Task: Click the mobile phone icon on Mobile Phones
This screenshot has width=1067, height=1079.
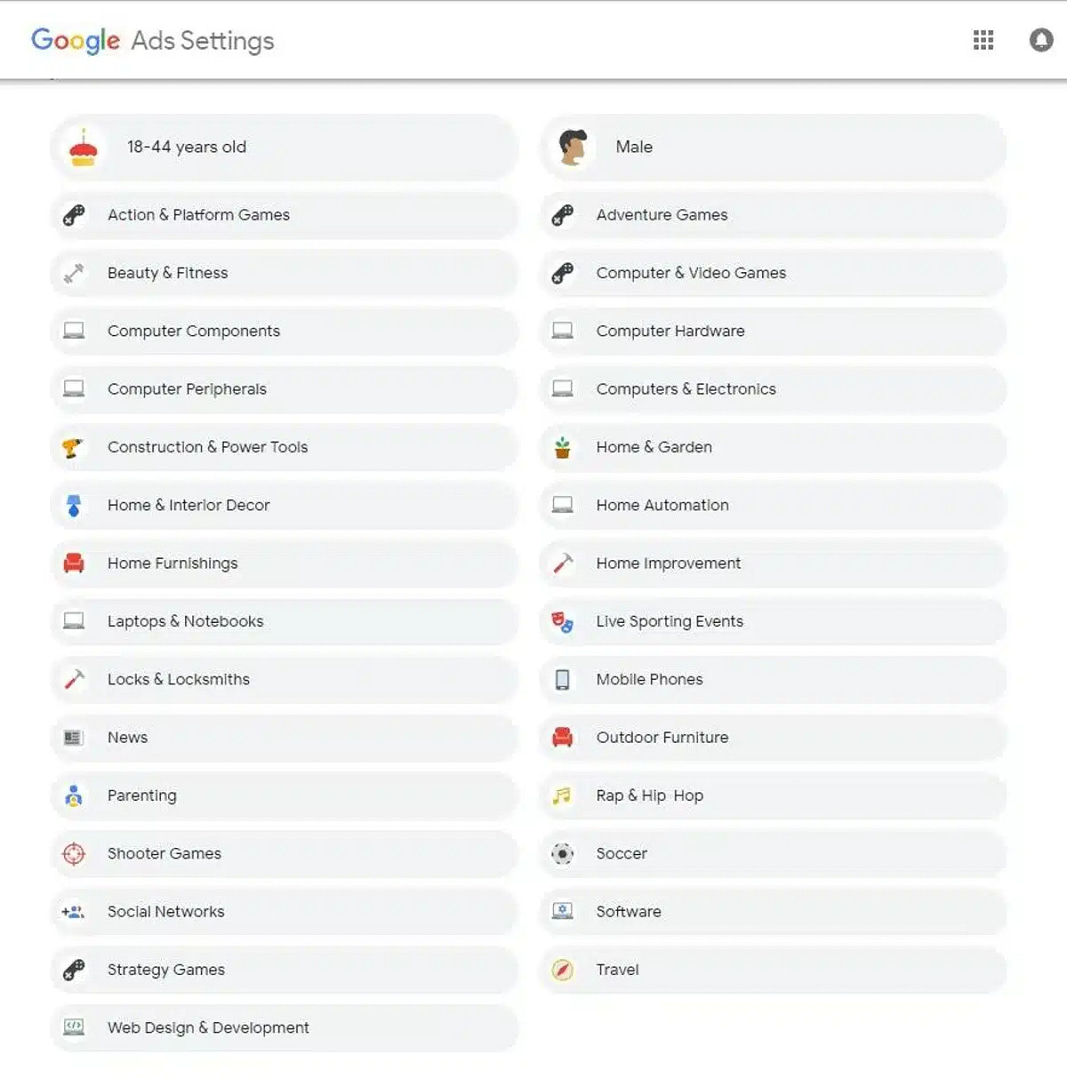Action: [562, 679]
